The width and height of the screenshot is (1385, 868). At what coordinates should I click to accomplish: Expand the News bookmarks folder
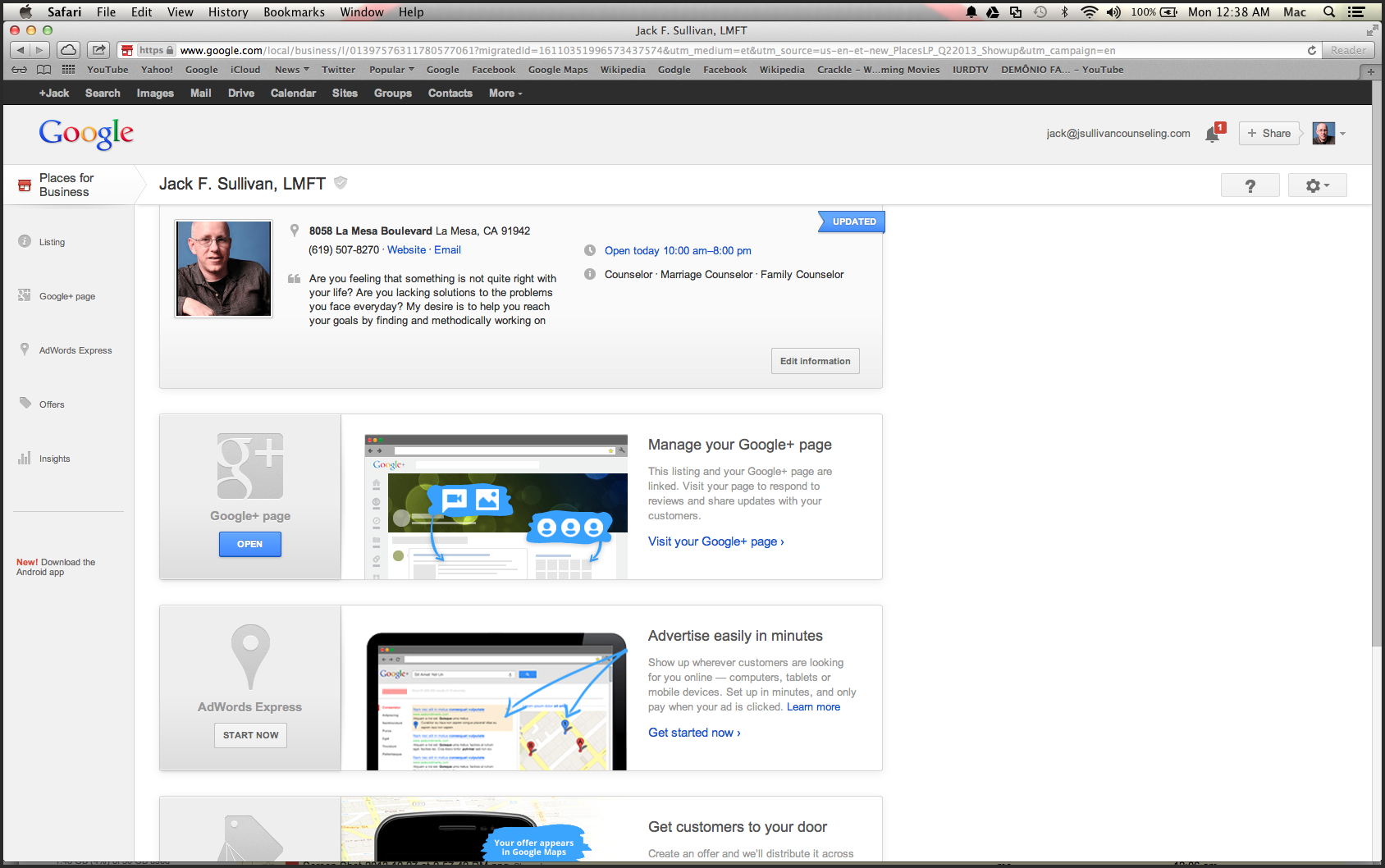coord(292,70)
